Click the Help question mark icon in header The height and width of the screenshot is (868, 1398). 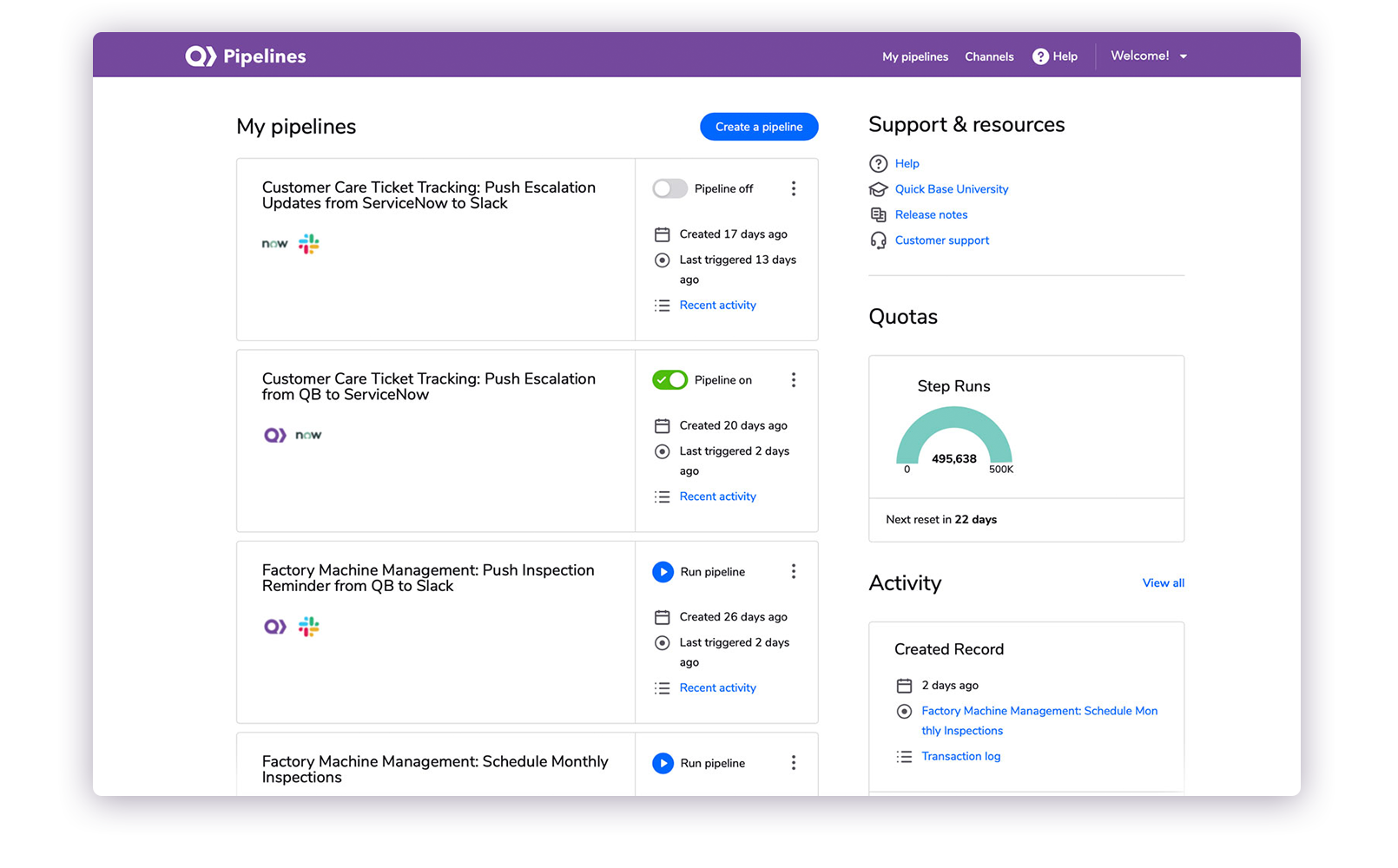coord(1040,56)
